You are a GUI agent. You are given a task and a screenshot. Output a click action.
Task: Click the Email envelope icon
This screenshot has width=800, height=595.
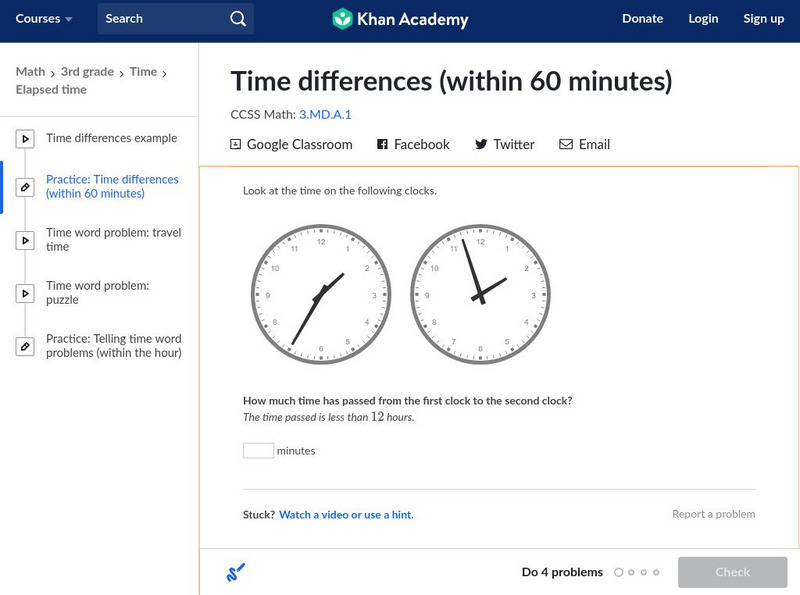[x=566, y=144]
